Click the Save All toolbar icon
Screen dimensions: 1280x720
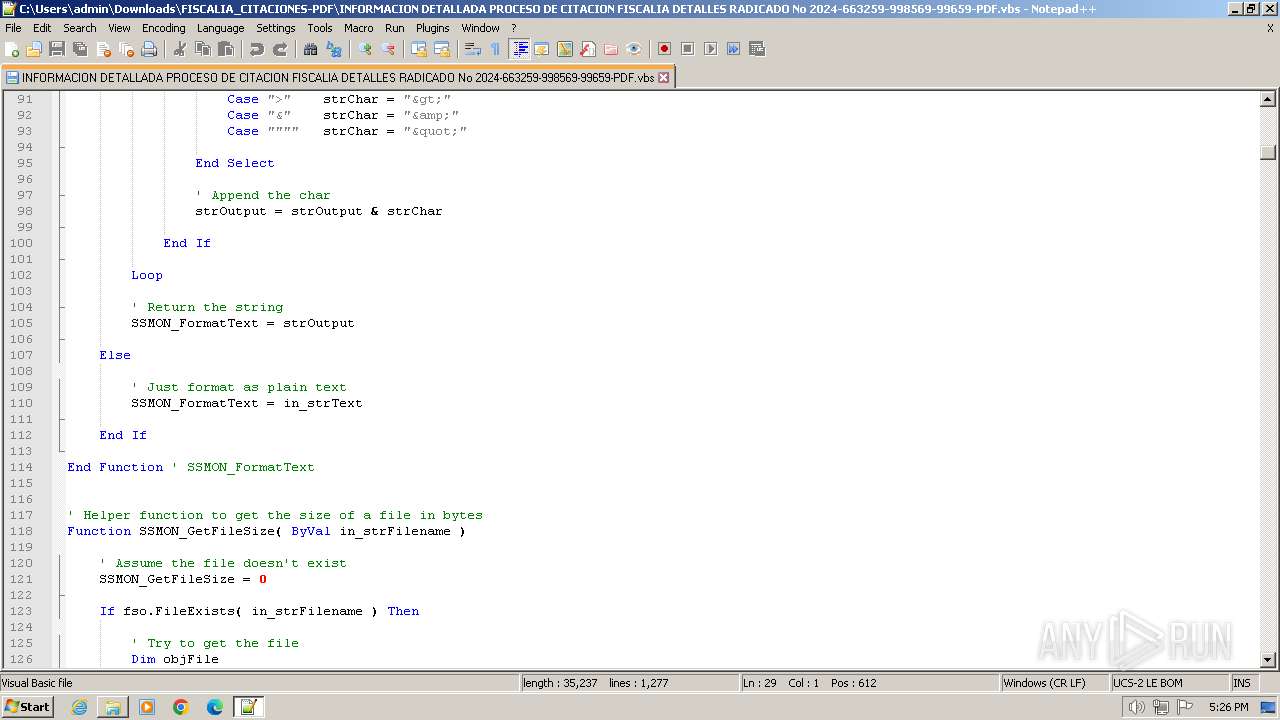click(80, 49)
